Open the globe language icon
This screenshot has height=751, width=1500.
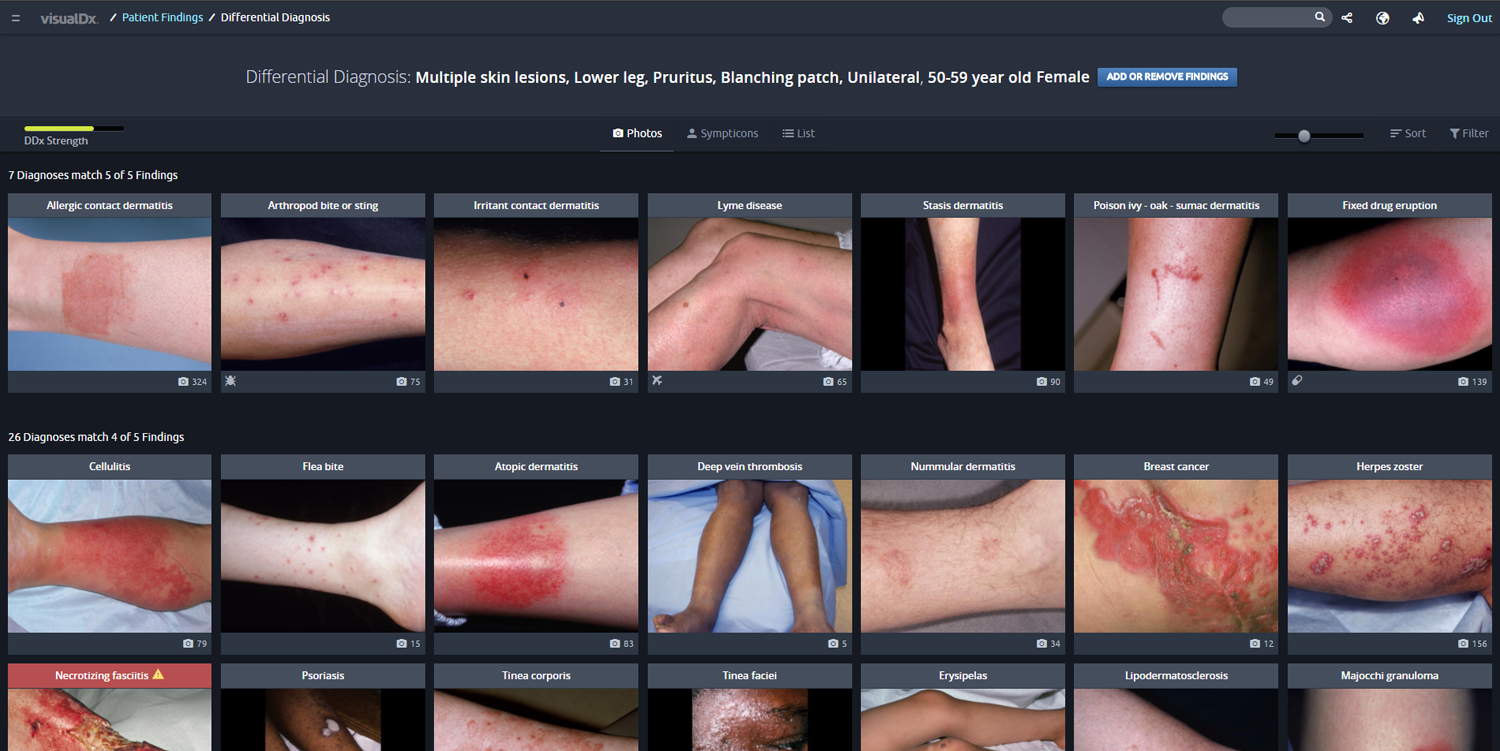tap(1382, 18)
